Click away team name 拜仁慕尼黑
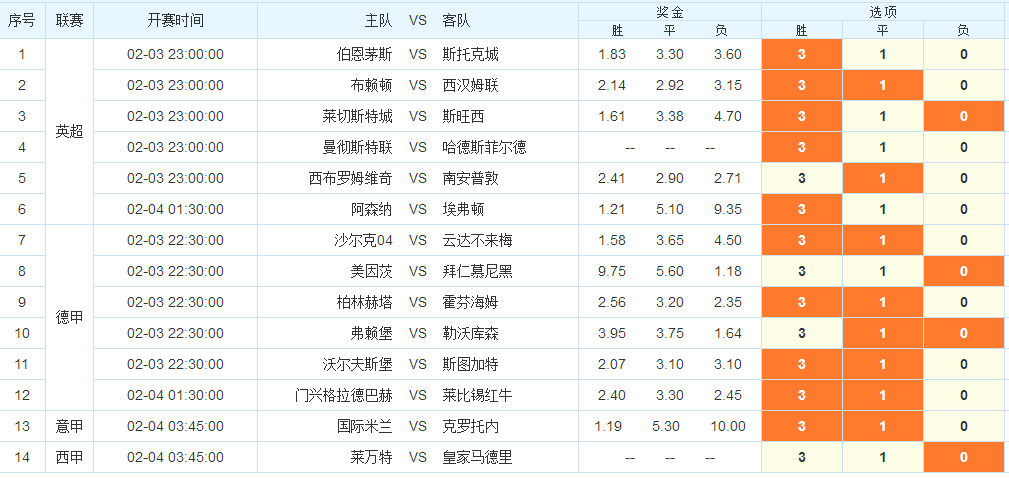Image resolution: width=1009 pixels, height=478 pixels. click(x=477, y=271)
